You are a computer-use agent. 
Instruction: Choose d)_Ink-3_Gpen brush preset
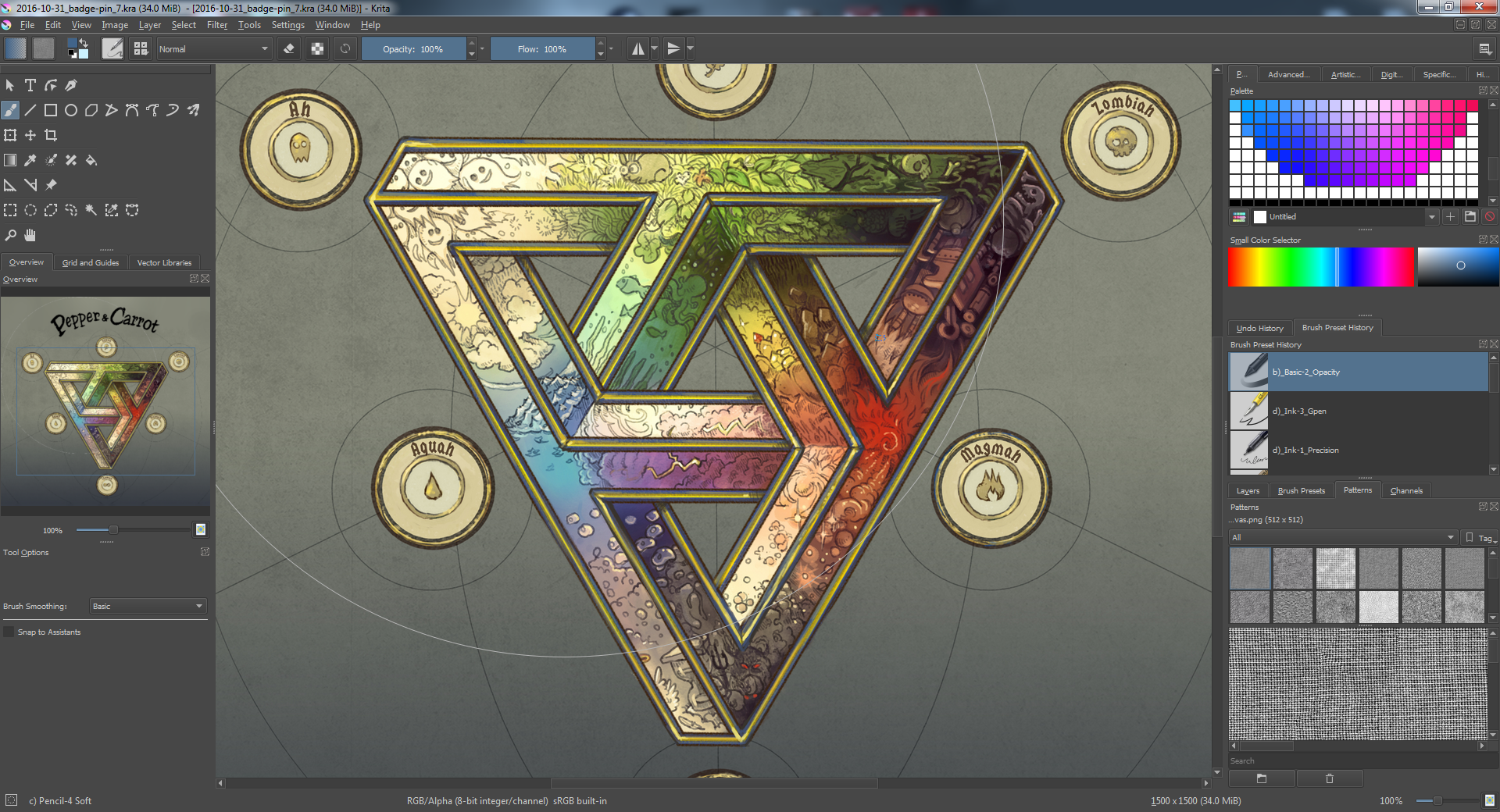[1359, 411]
